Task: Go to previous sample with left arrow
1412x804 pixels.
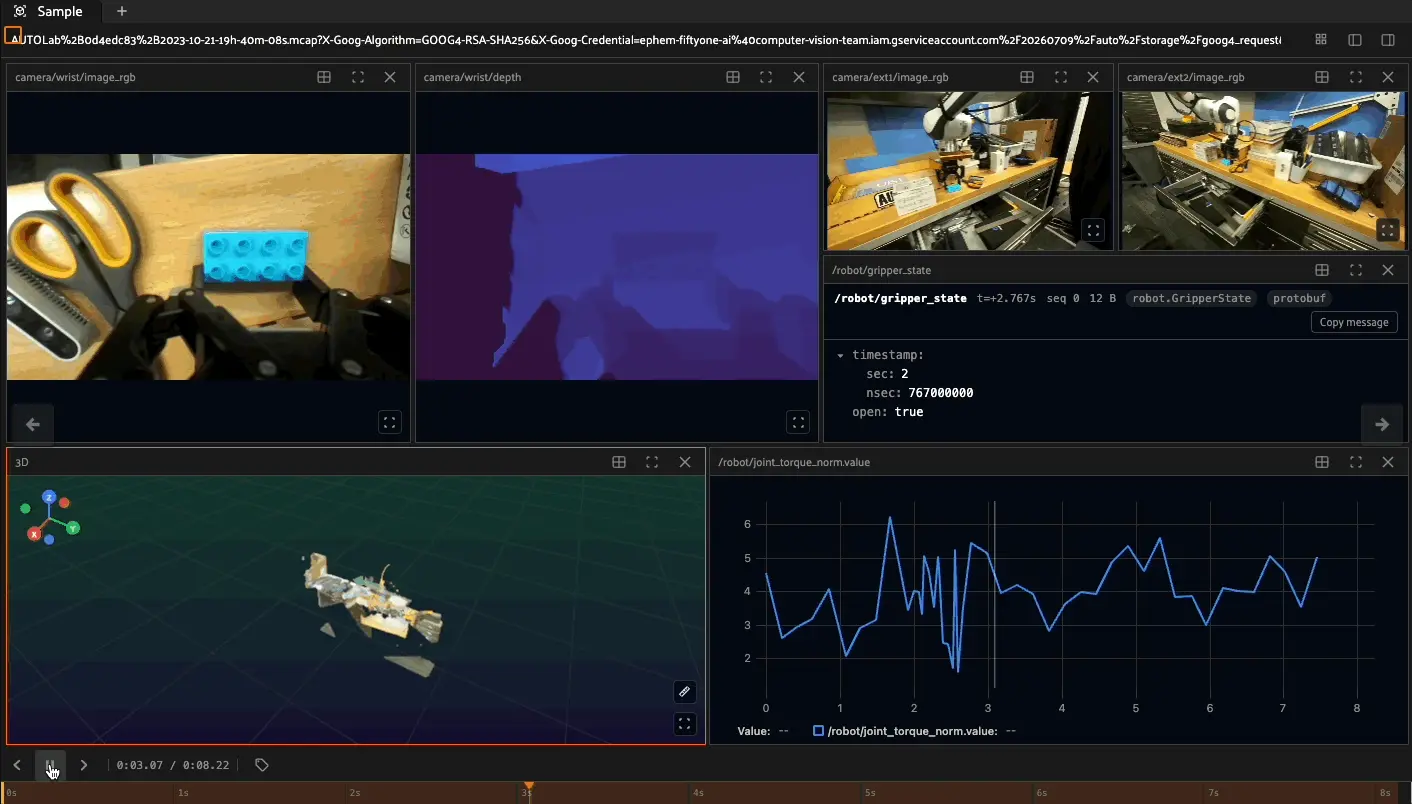Action: pos(32,425)
